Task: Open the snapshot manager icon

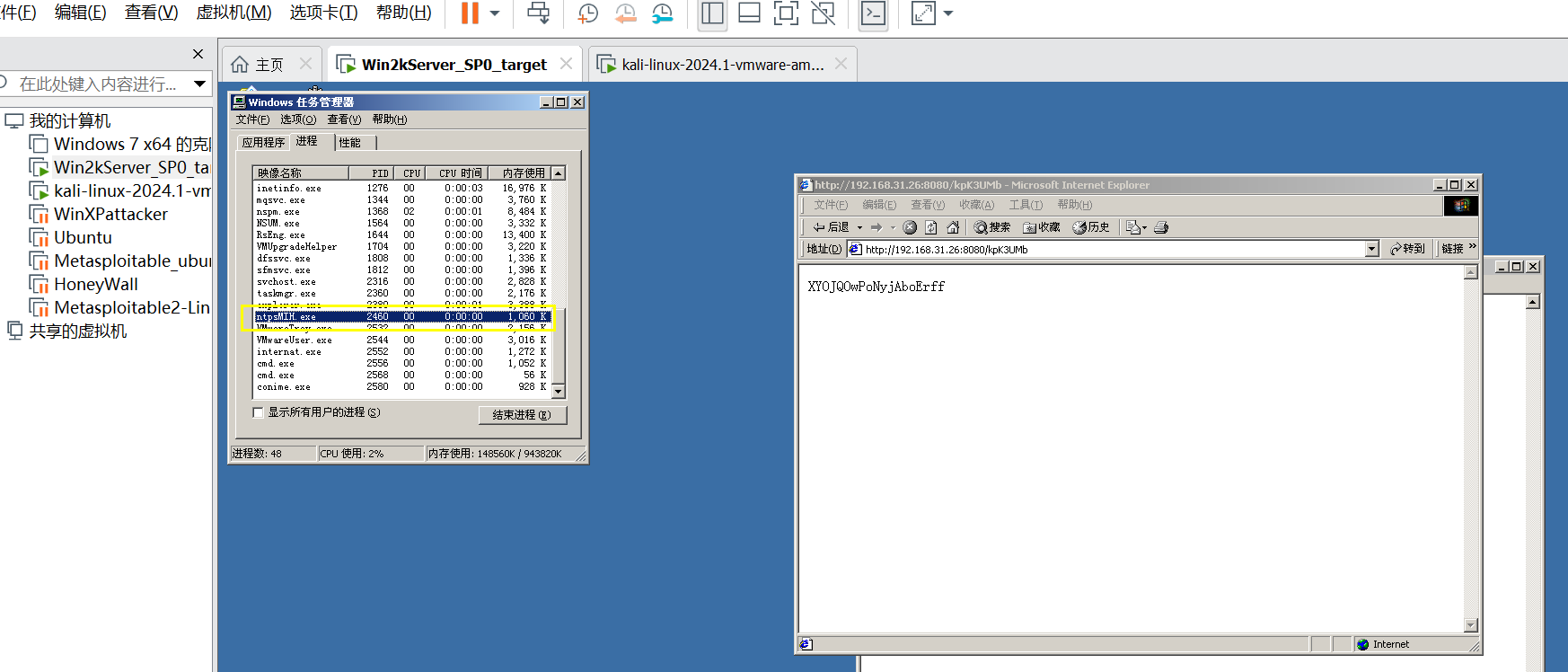Action: (x=662, y=13)
